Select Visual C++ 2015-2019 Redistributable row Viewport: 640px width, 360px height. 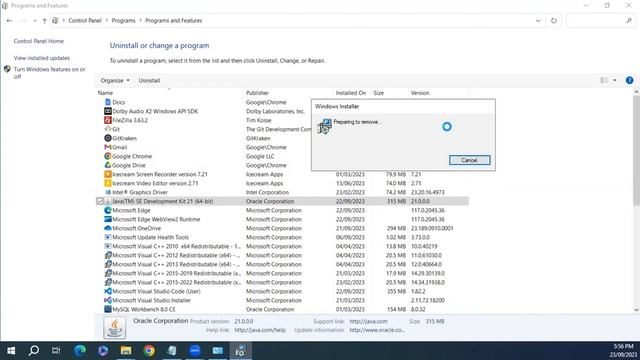[282, 273]
